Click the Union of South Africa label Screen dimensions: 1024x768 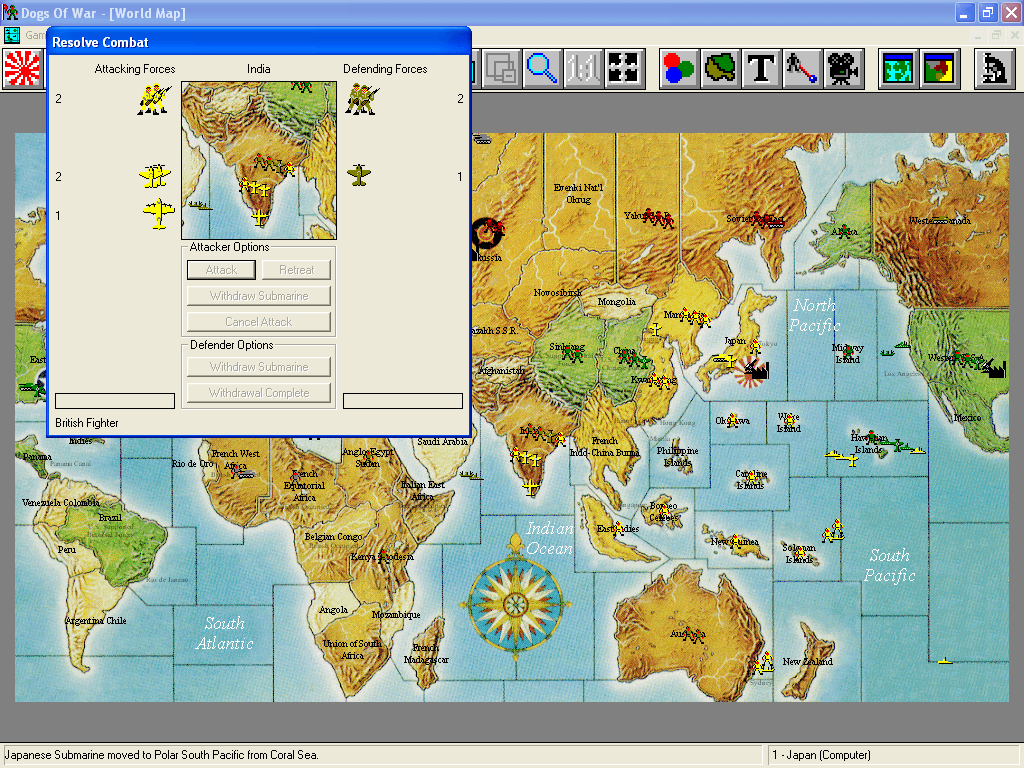[352, 649]
